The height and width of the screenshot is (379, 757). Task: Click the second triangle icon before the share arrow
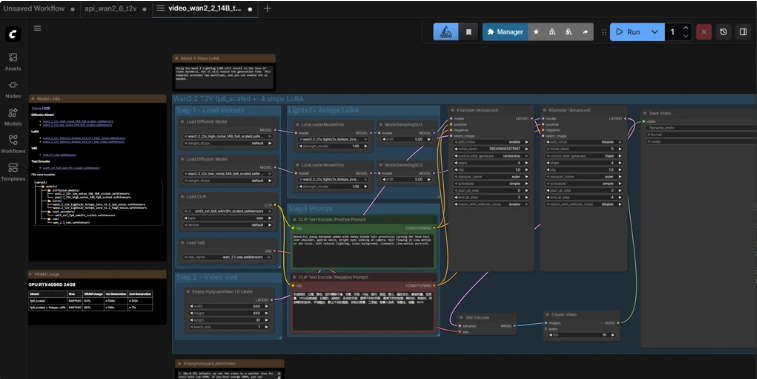(x=569, y=32)
